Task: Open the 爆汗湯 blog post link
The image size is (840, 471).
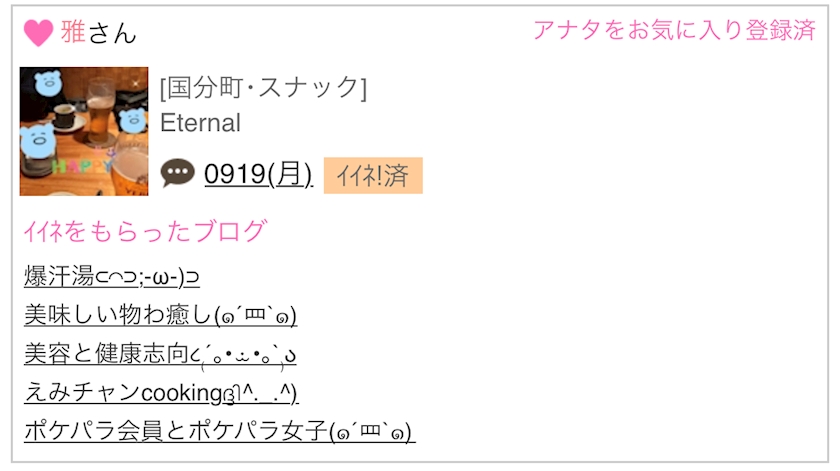Action: 111,276
